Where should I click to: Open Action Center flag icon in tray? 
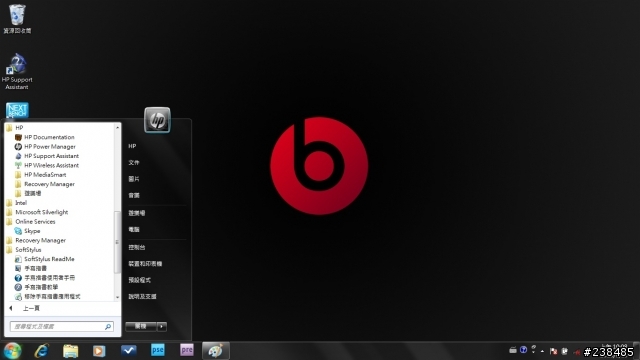(553, 351)
